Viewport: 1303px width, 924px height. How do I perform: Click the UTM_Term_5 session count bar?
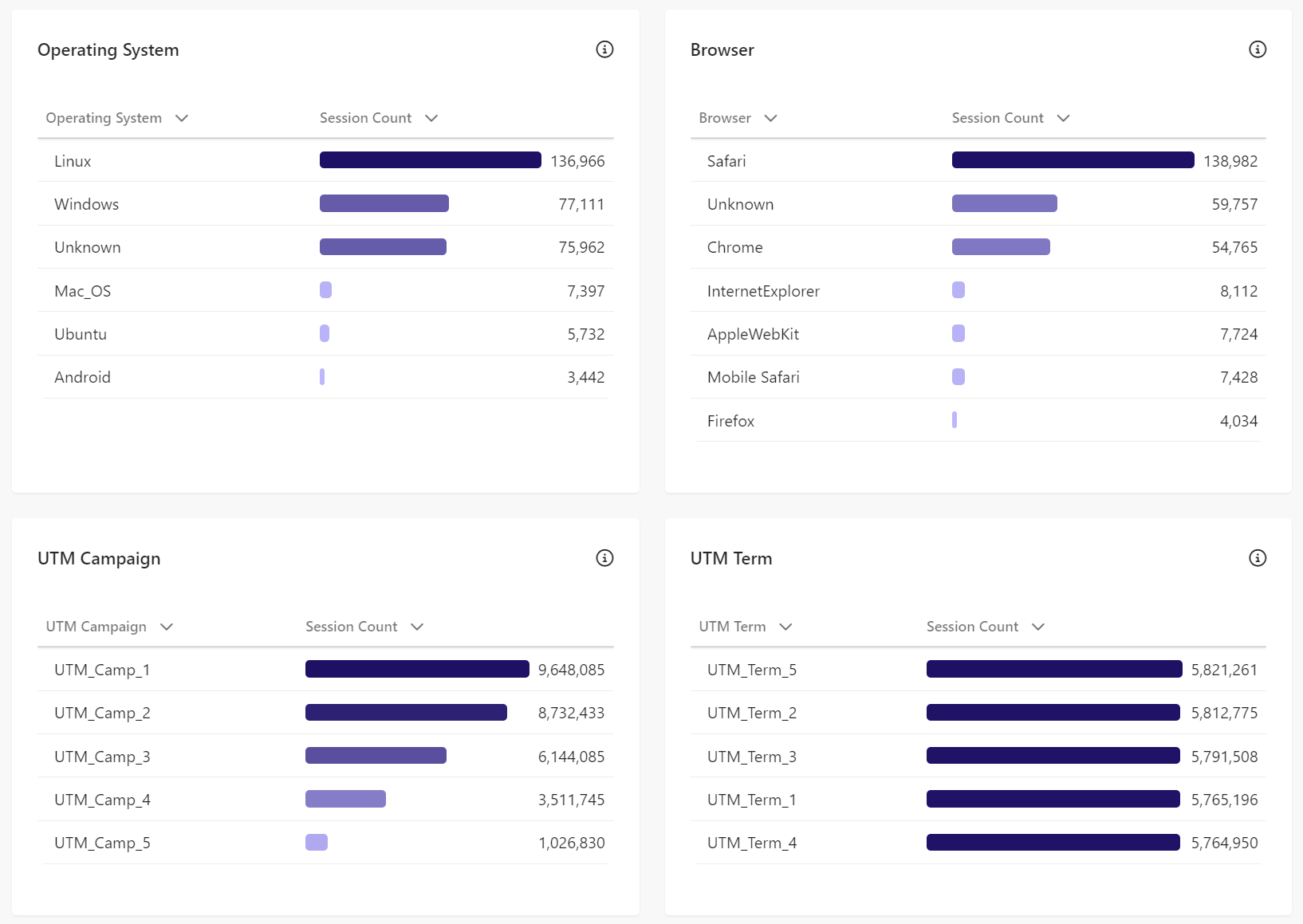pyautogui.click(x=1054, y=669)
